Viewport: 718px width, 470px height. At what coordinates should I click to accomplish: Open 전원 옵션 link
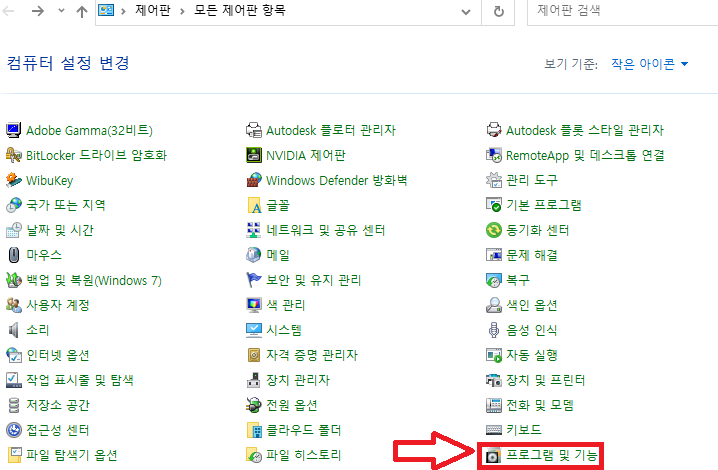(x=292, y=405)
